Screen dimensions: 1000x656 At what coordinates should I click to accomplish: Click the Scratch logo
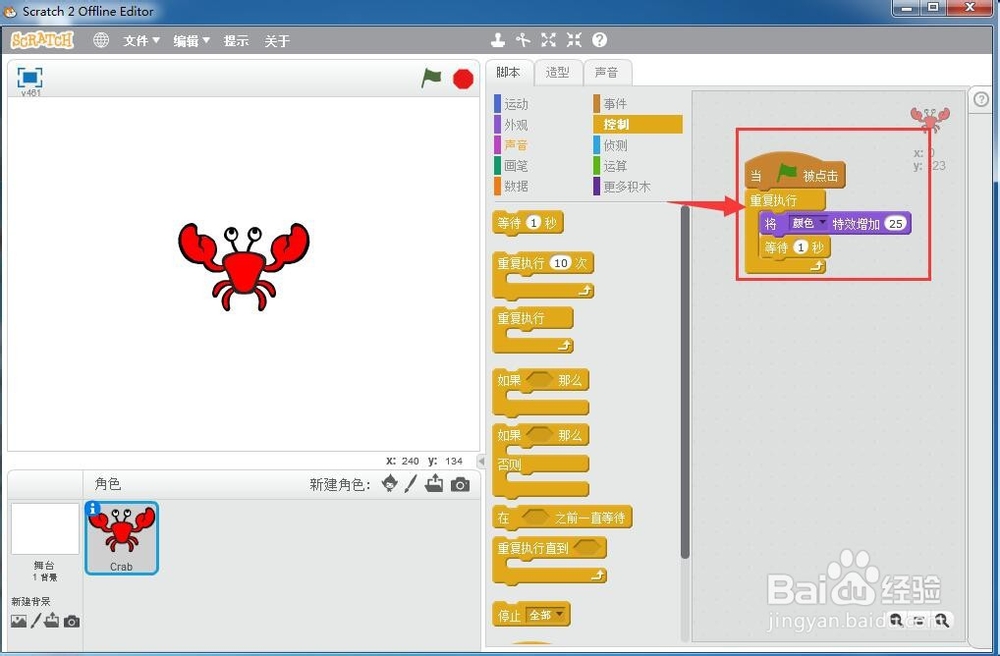click(42, 40)
